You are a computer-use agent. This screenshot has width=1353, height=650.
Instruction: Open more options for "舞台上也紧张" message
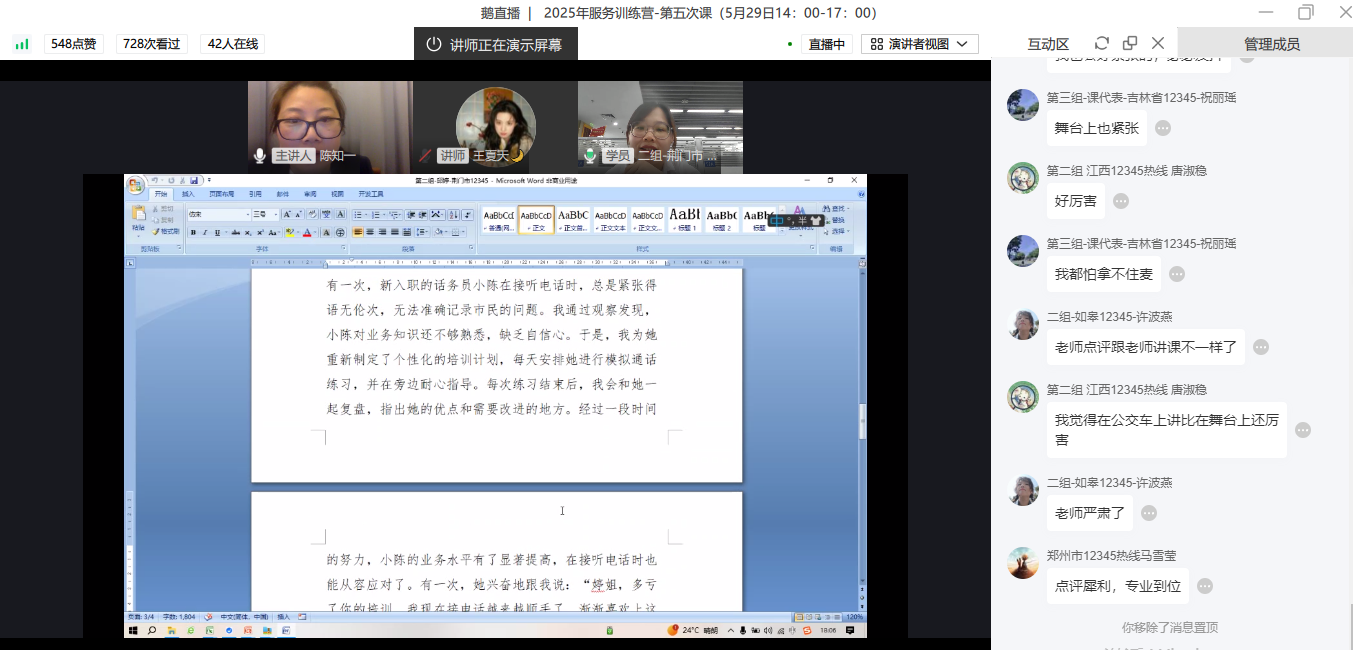[1162, 128]
